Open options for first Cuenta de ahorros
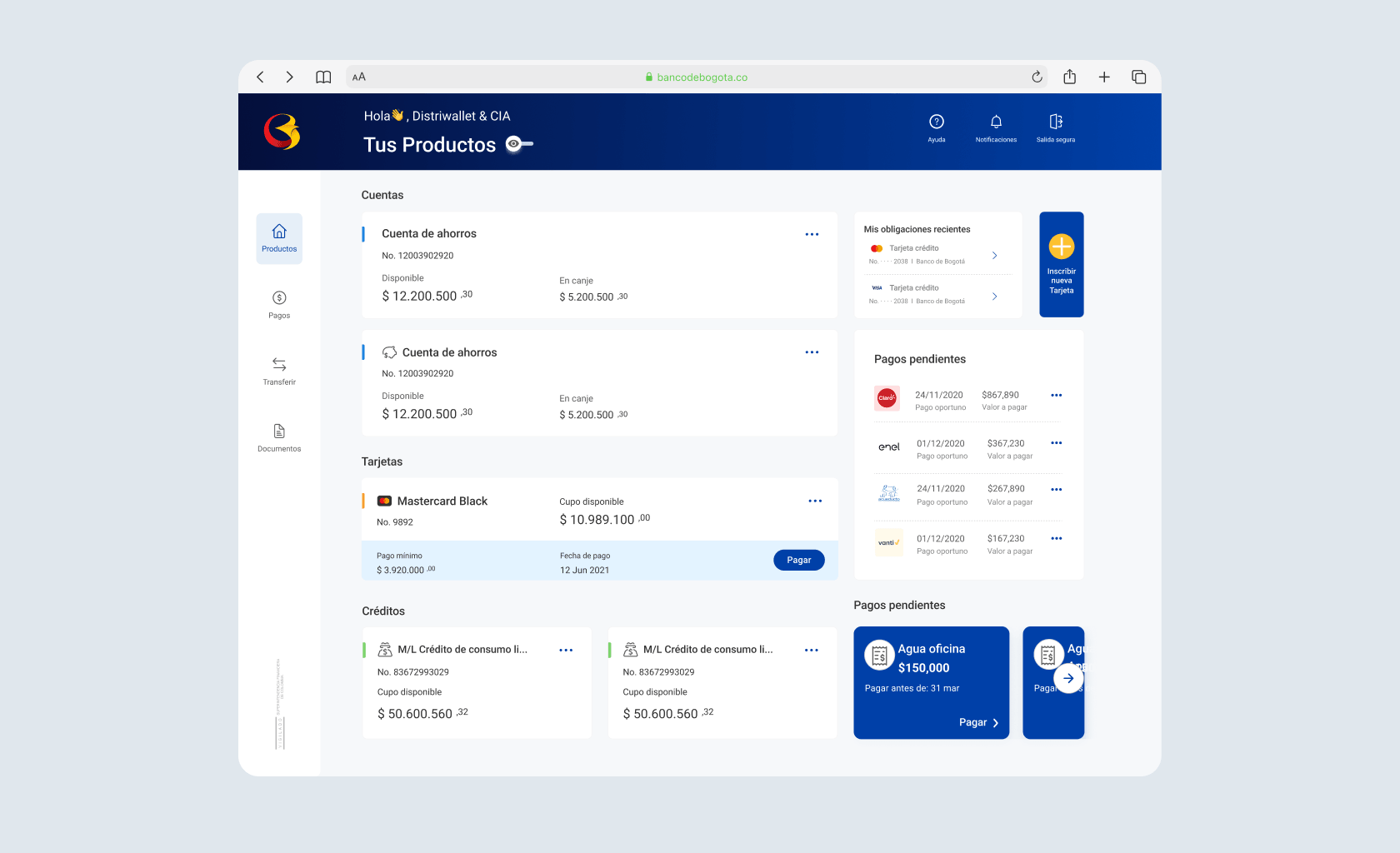 click(x=812, y=235)
